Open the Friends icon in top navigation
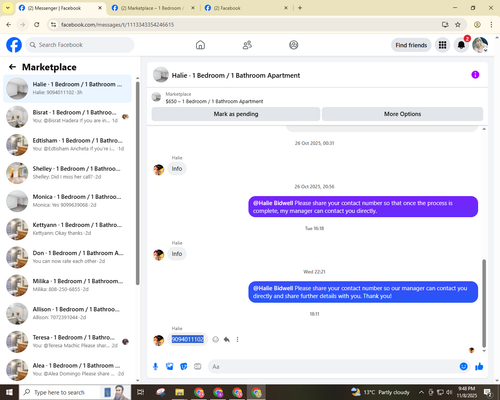500x400 pixels. tap(247, 45)
